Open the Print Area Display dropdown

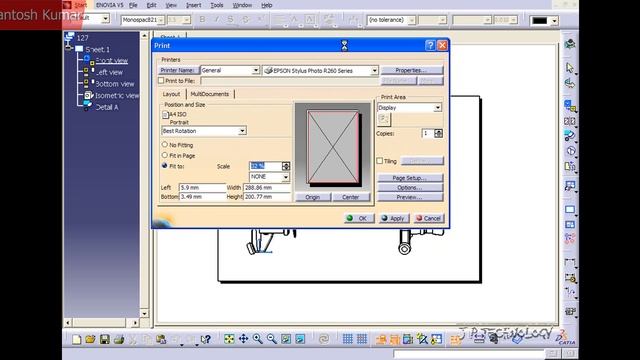pos(437,108)
